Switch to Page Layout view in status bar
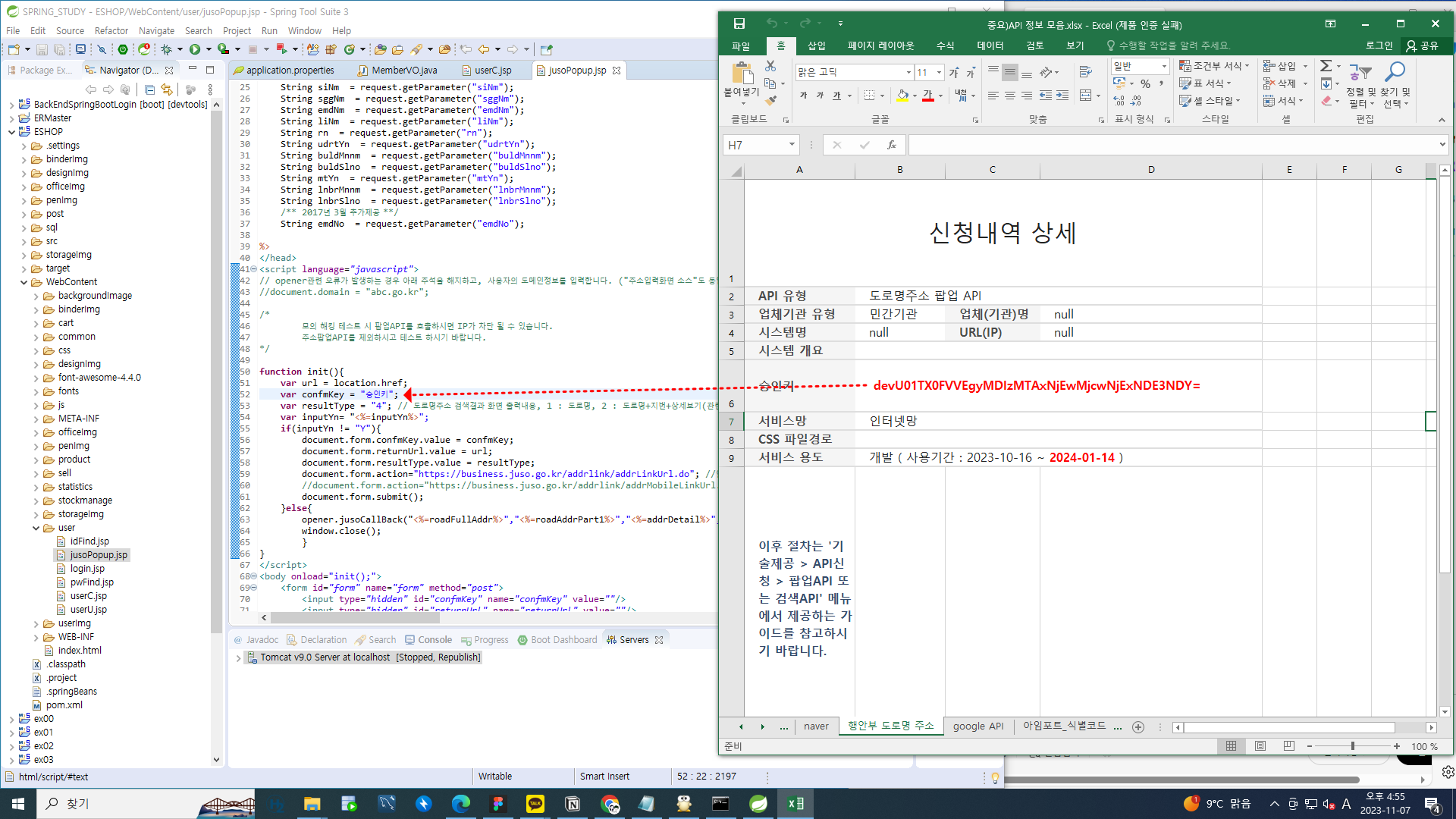The width and height of the screenshot is (1456, 819). (x=1260, y=746)
